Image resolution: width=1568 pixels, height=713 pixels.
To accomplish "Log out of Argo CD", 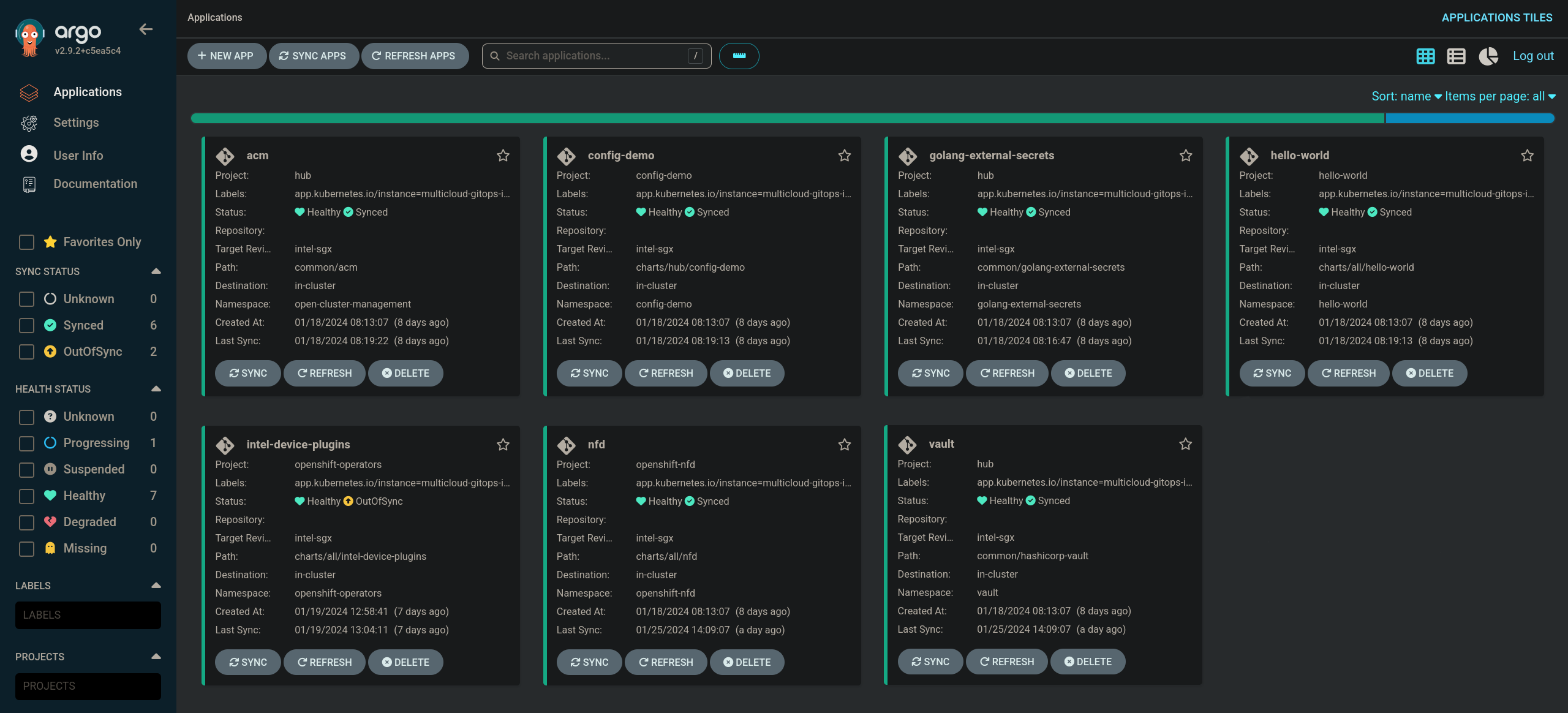I will pos(1533,56).
